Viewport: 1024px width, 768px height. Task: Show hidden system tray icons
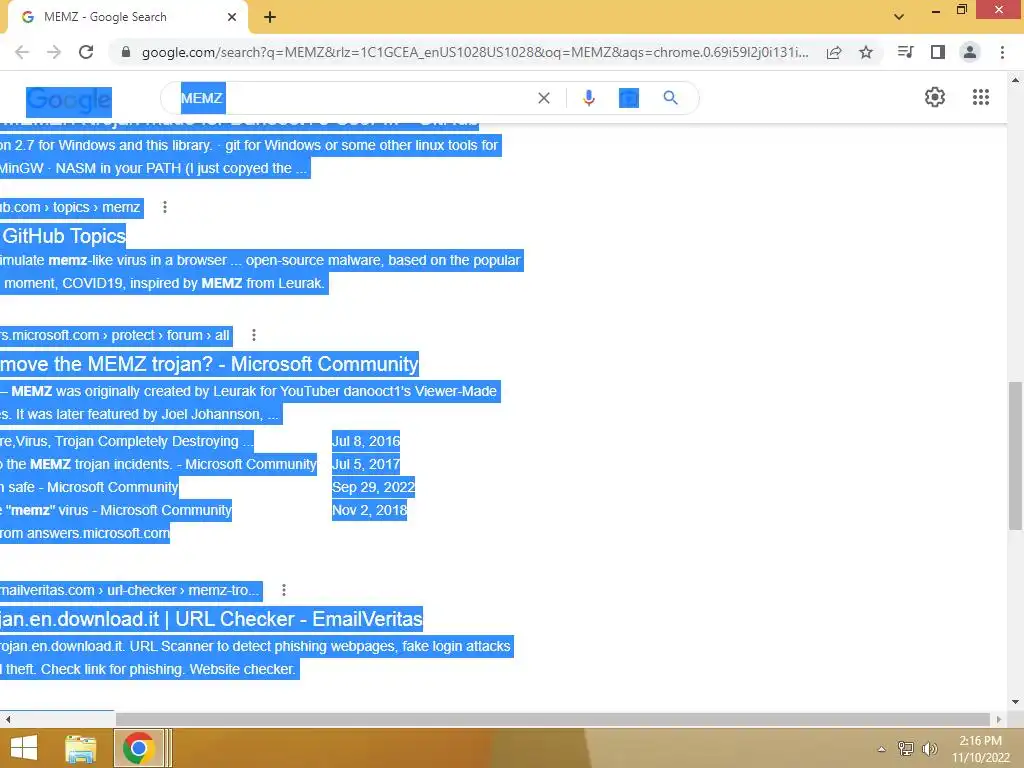pyautogui.click(x=881, y=749)
